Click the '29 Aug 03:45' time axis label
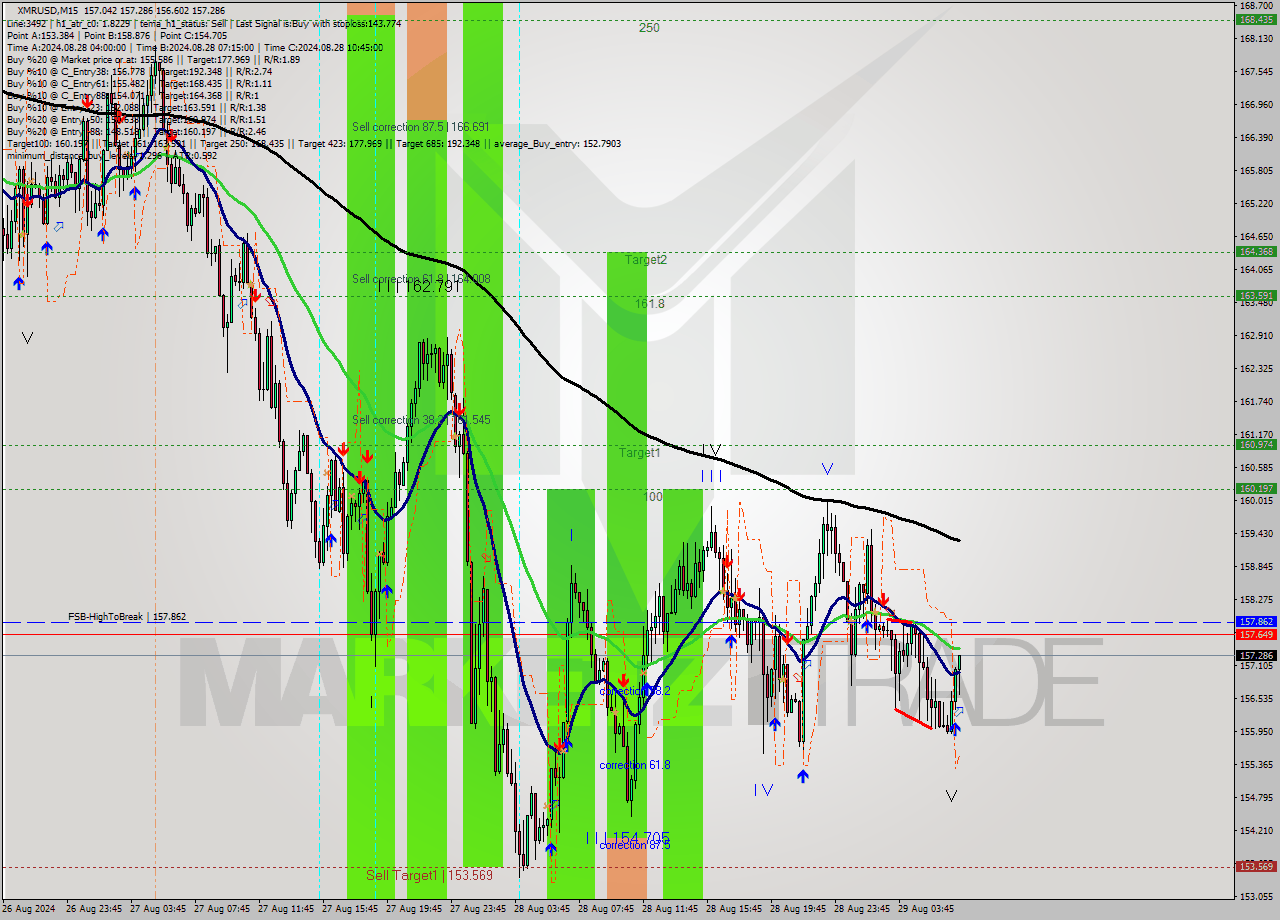 coord(926,909)
